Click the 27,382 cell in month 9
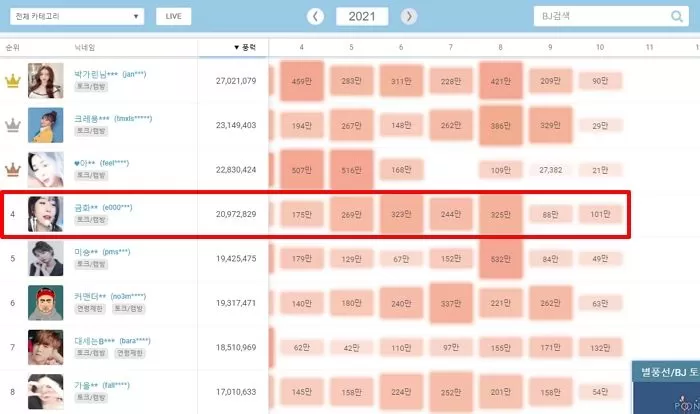Screen dimensions: 700x414 coord(550,170)
